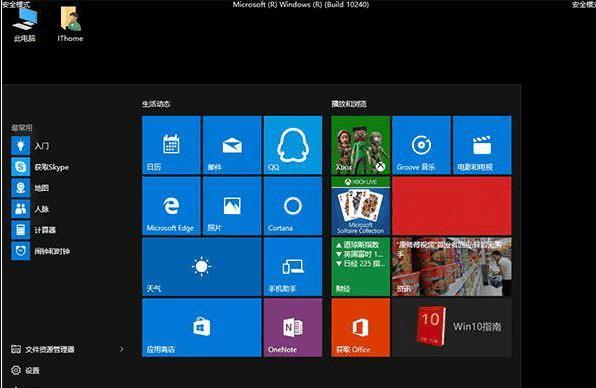Click the 获取 Office tile
The height and width of the screenshot is (388, 596).
click(x=360, y=327)
